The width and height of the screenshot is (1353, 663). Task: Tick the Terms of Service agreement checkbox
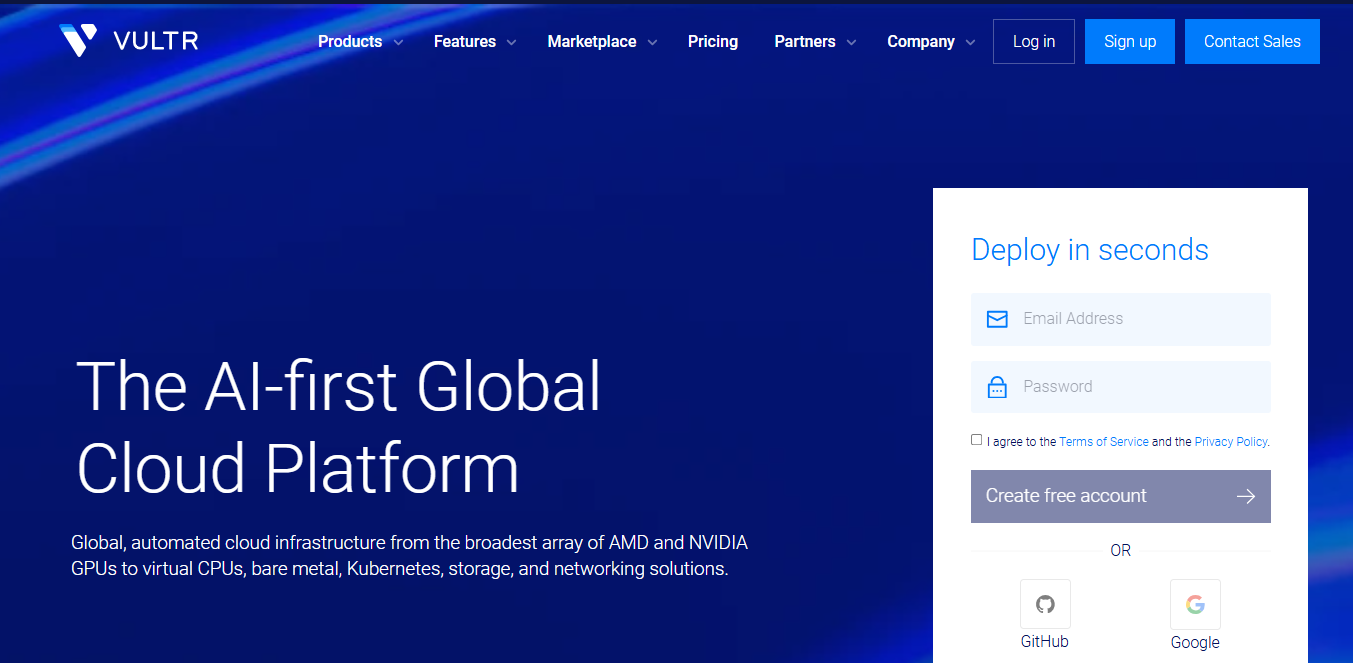click(x=976, y=440)
